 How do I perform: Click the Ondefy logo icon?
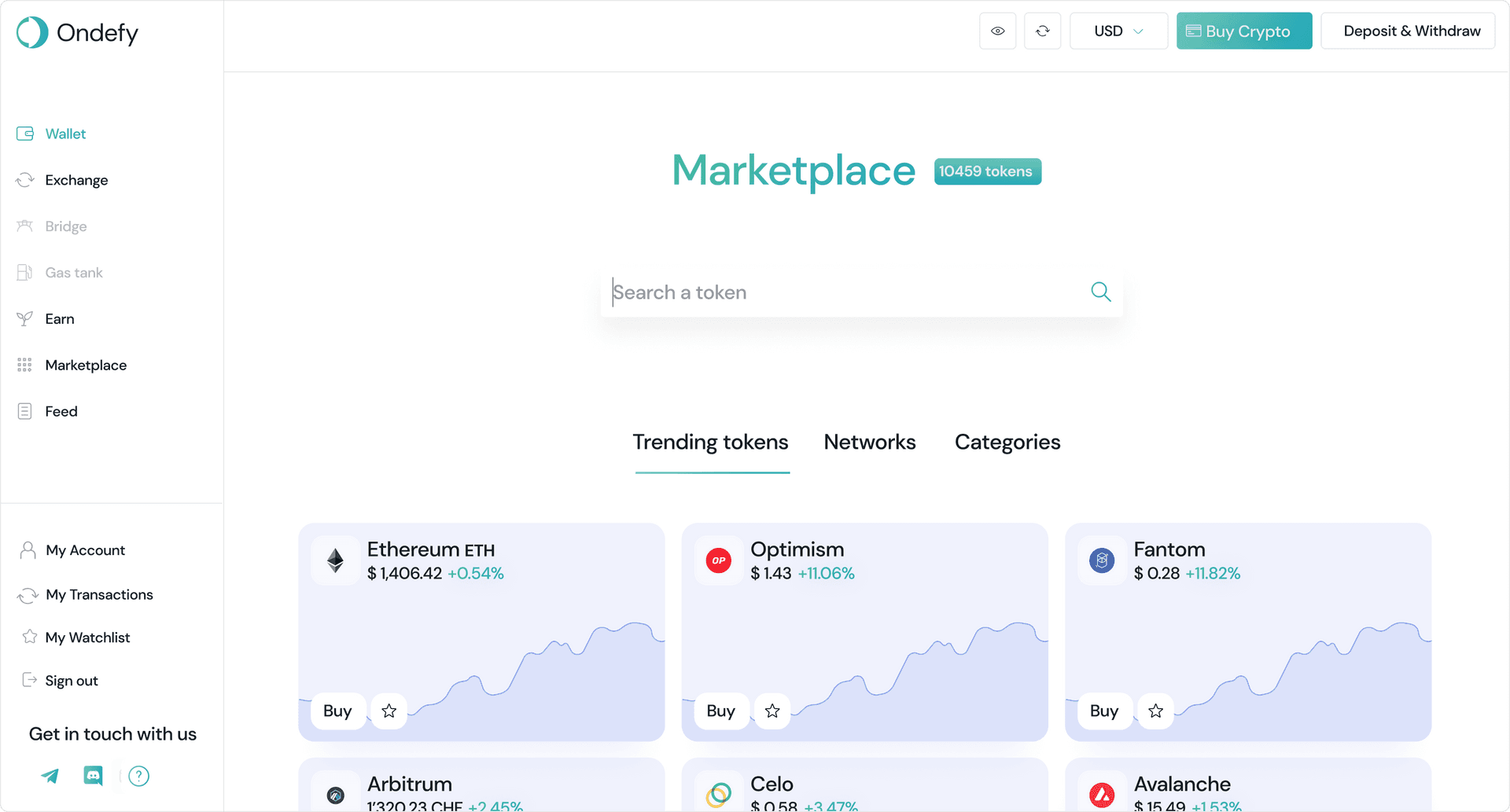click(x=32, y=32)
